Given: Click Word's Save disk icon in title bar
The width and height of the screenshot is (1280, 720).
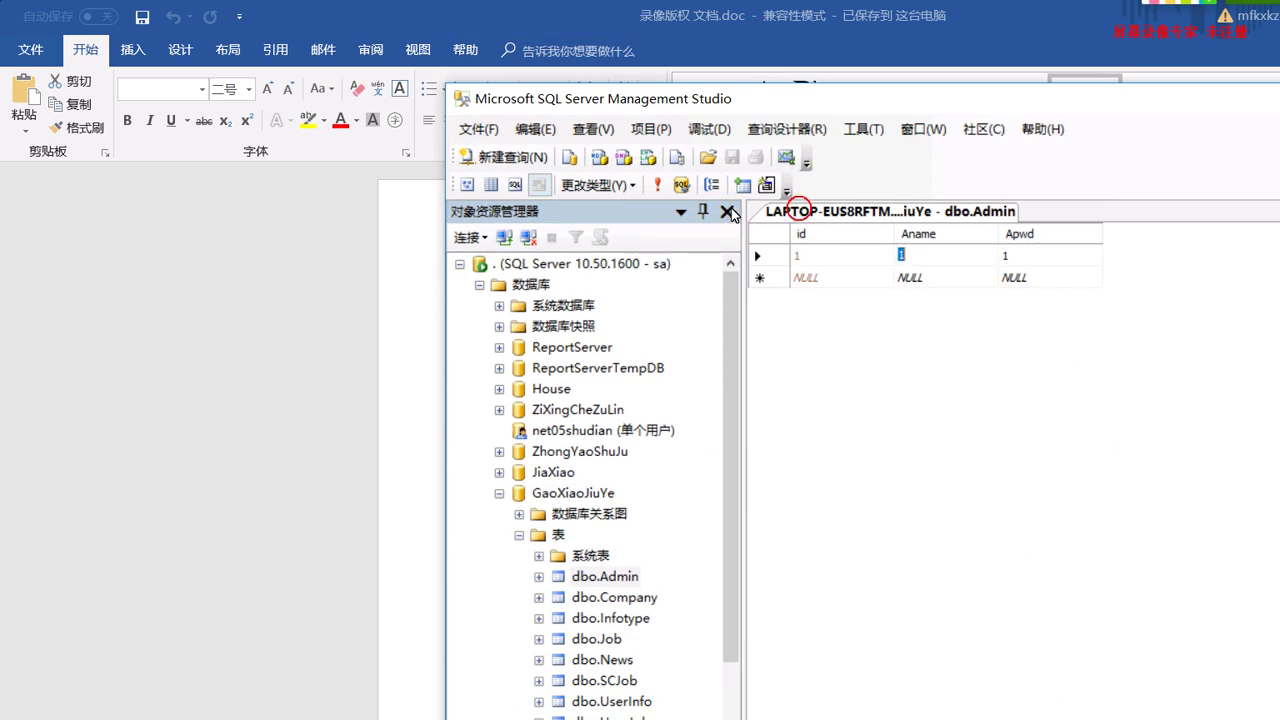Looking at the screenshot, I should [142, 17].
